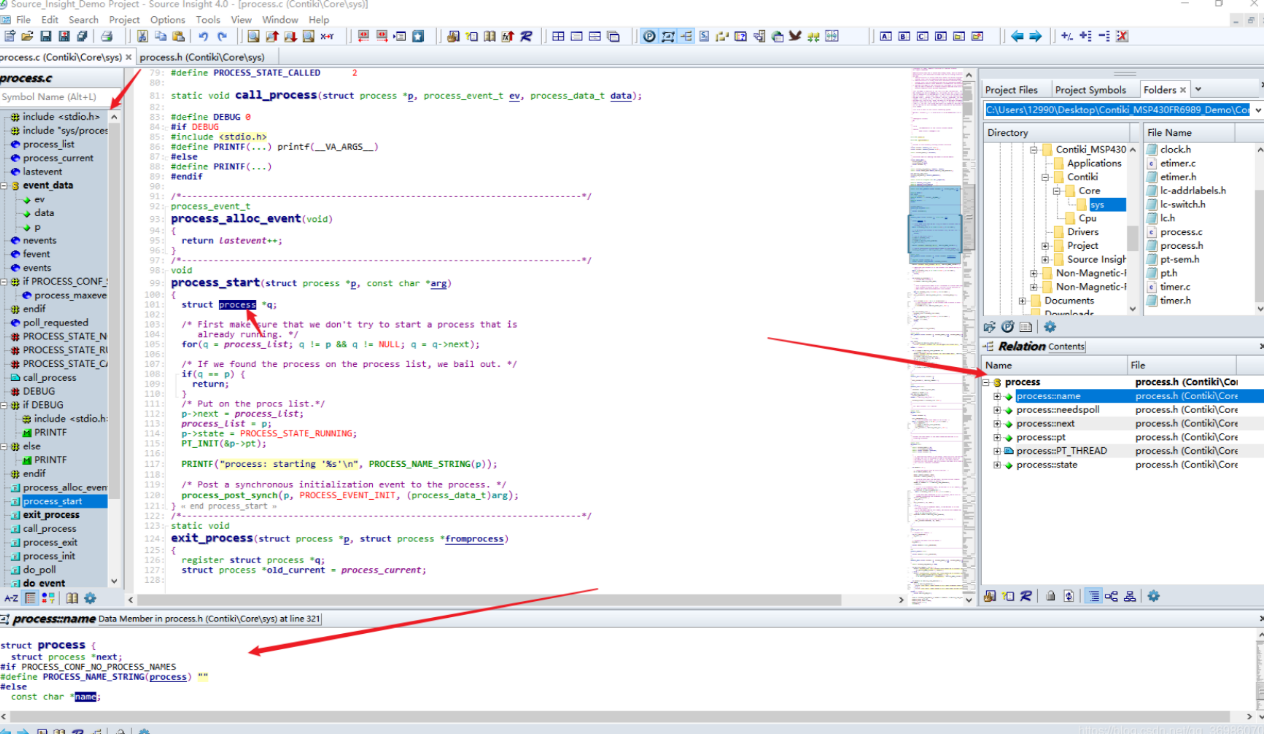Click the Undo arrow icon
The image size is (1264, 734).
point(204,37)
